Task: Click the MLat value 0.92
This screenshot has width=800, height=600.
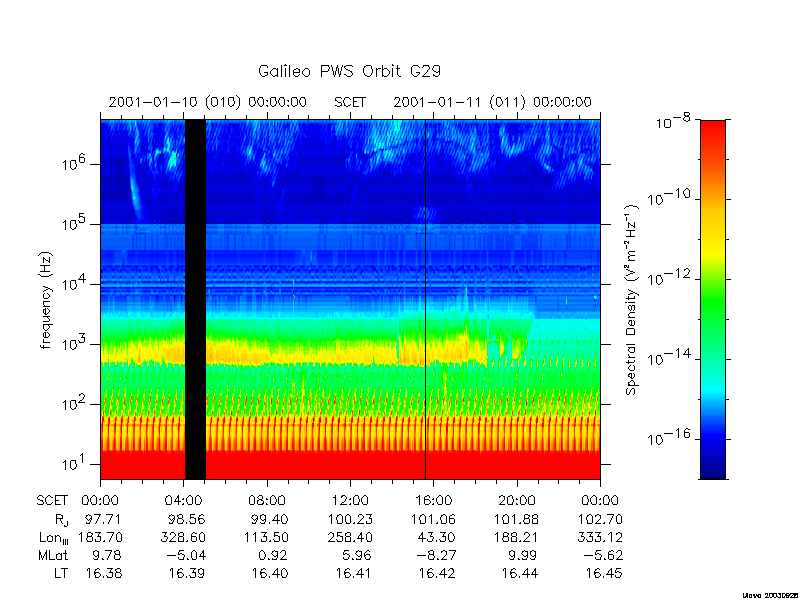Action: [x=273, y=555]
